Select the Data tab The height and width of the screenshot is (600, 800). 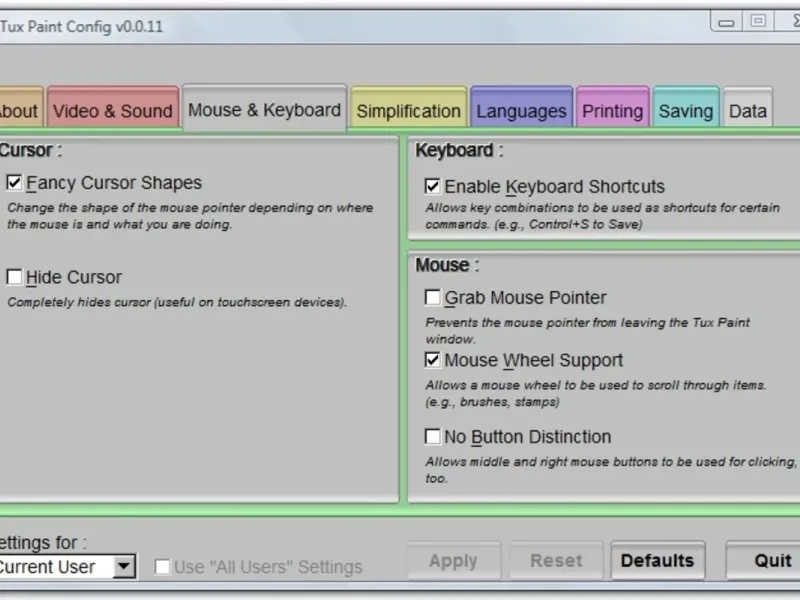click(747, 108)
